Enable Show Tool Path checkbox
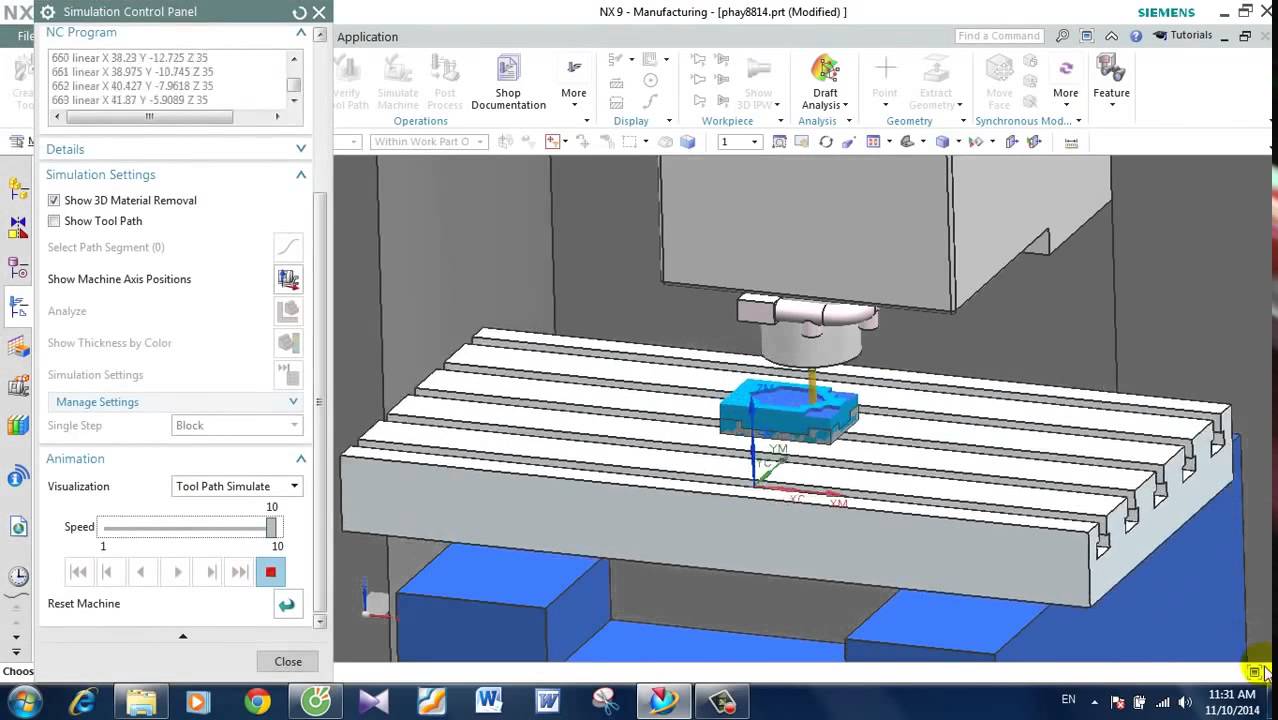The width and height of the screenshot is (1278, 720). 54,221
